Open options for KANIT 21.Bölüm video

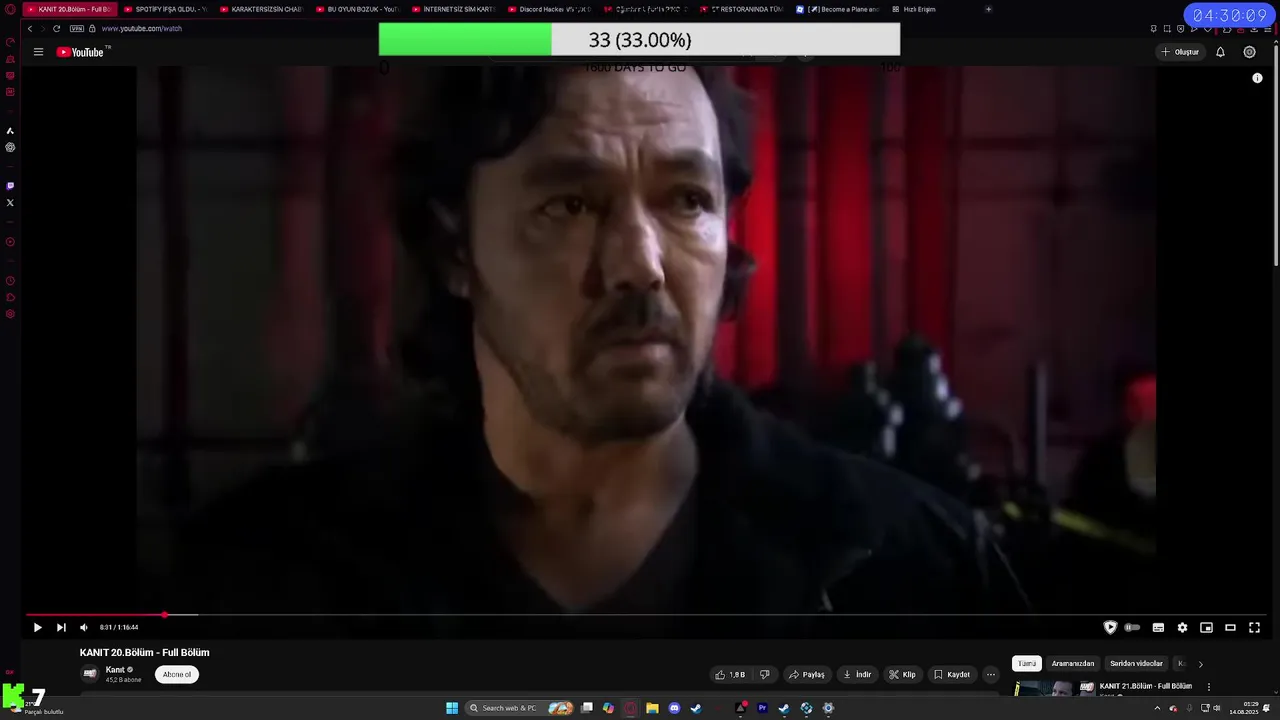[x=1209, y=687]
